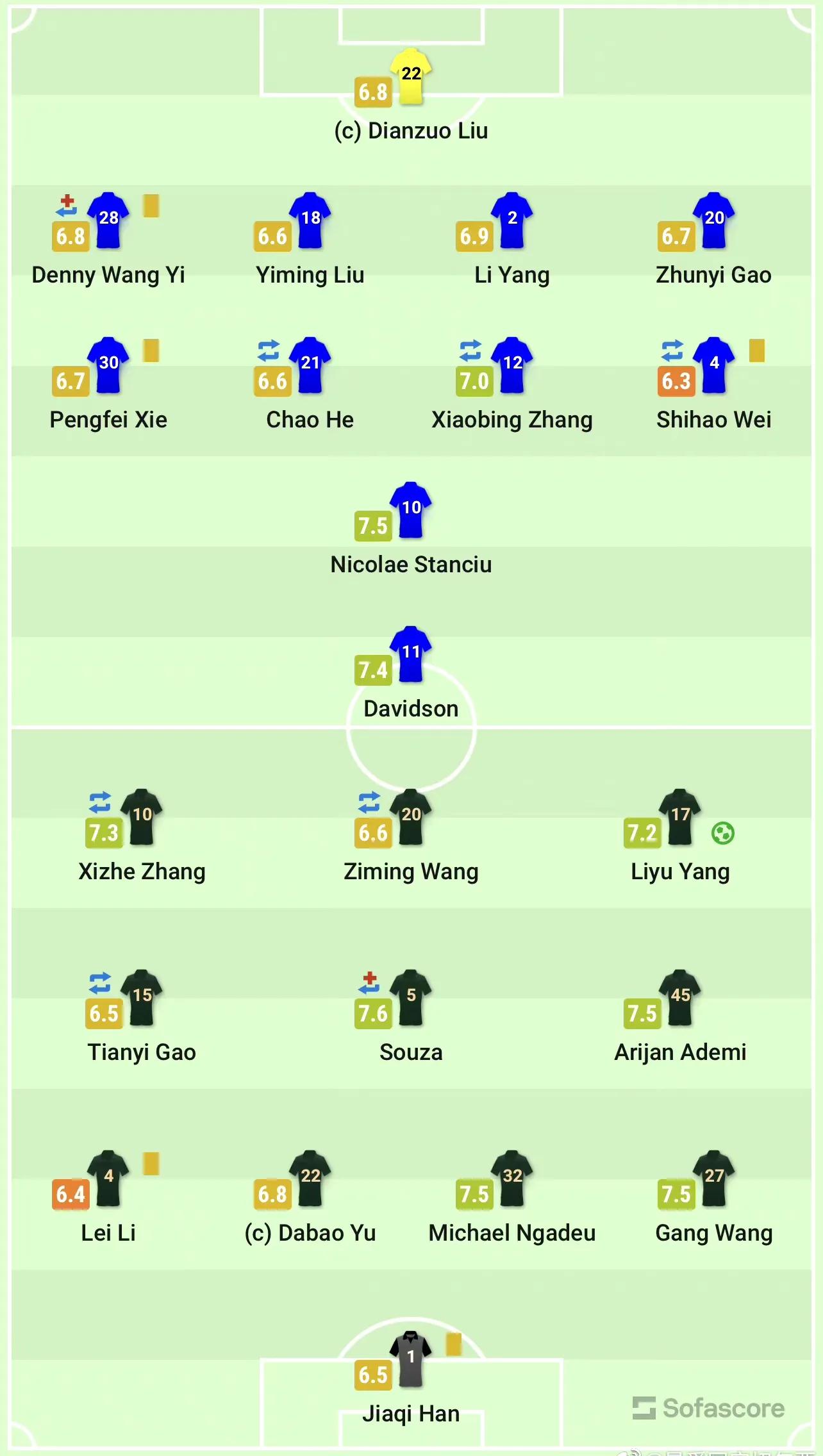823x1456 pixels.
Task: Tap the goal icon beside Liyu Yang
Action: point(722,833)
